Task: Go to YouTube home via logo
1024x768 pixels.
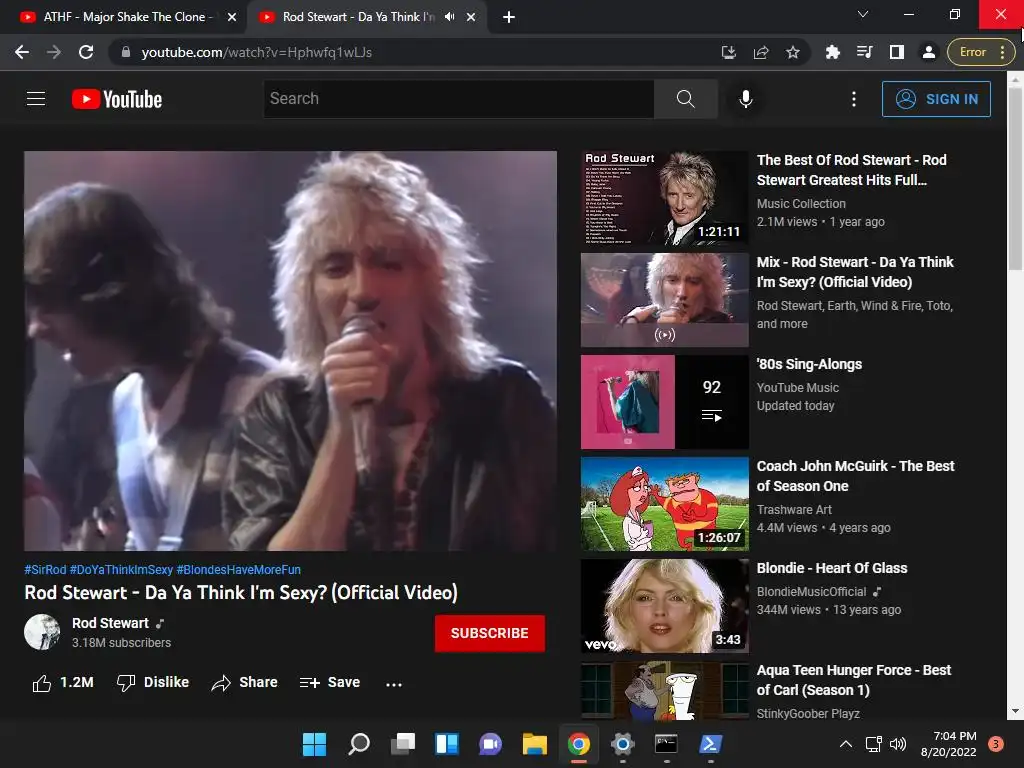Action: (x=117, y=99)
